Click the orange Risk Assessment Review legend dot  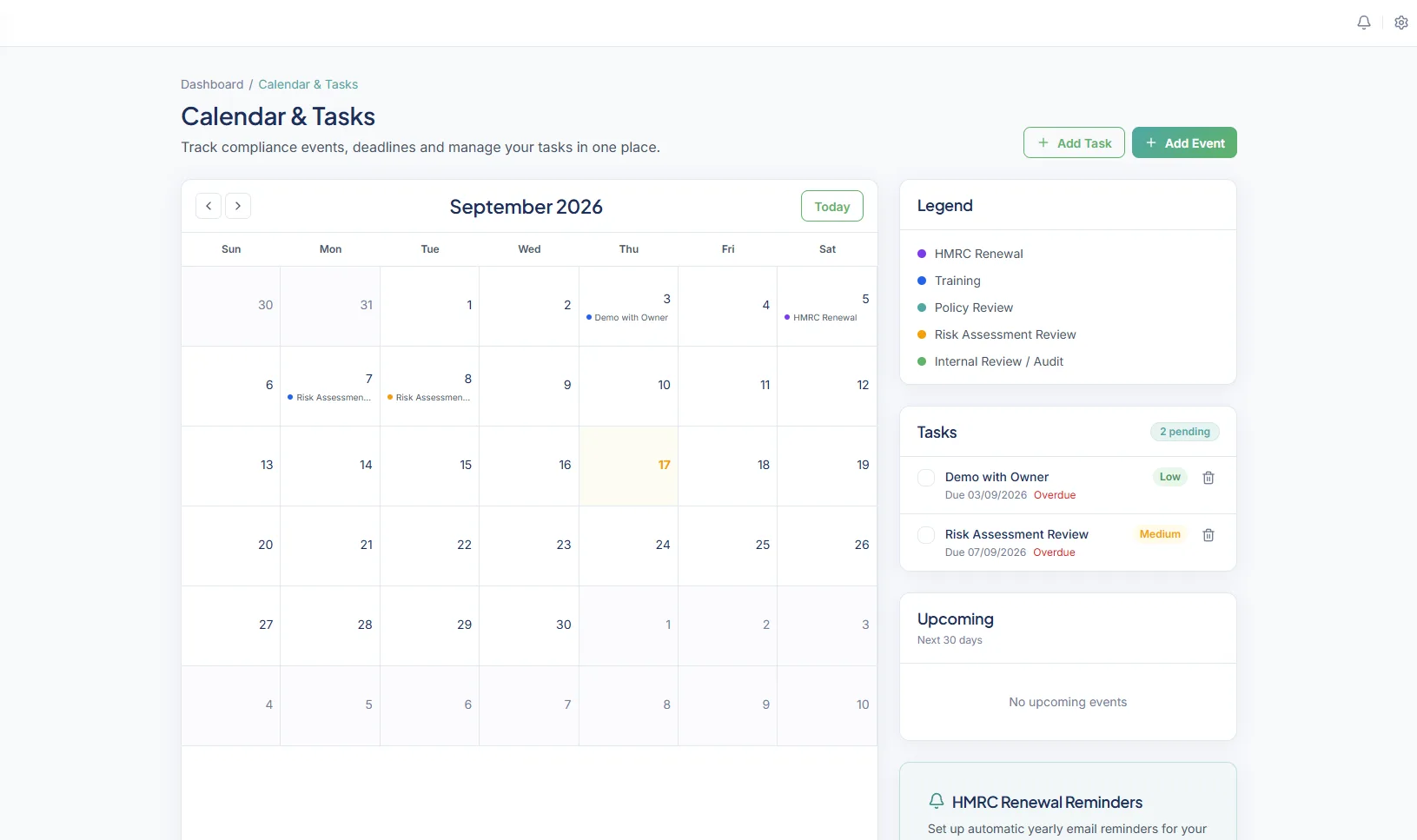pos(922,334)
